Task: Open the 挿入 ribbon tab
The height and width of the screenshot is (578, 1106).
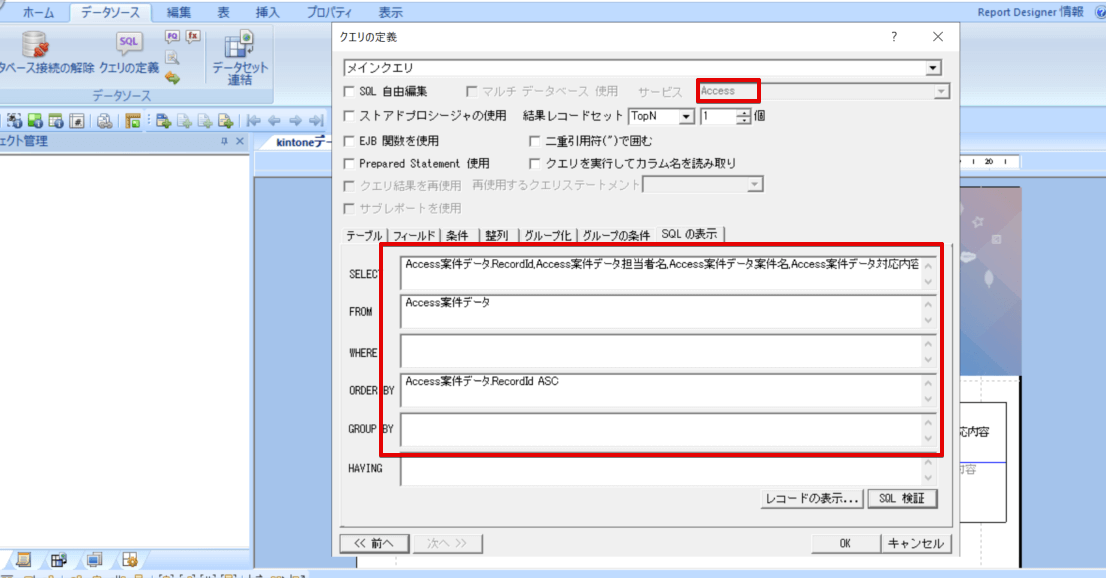Action: coord(267,12)
